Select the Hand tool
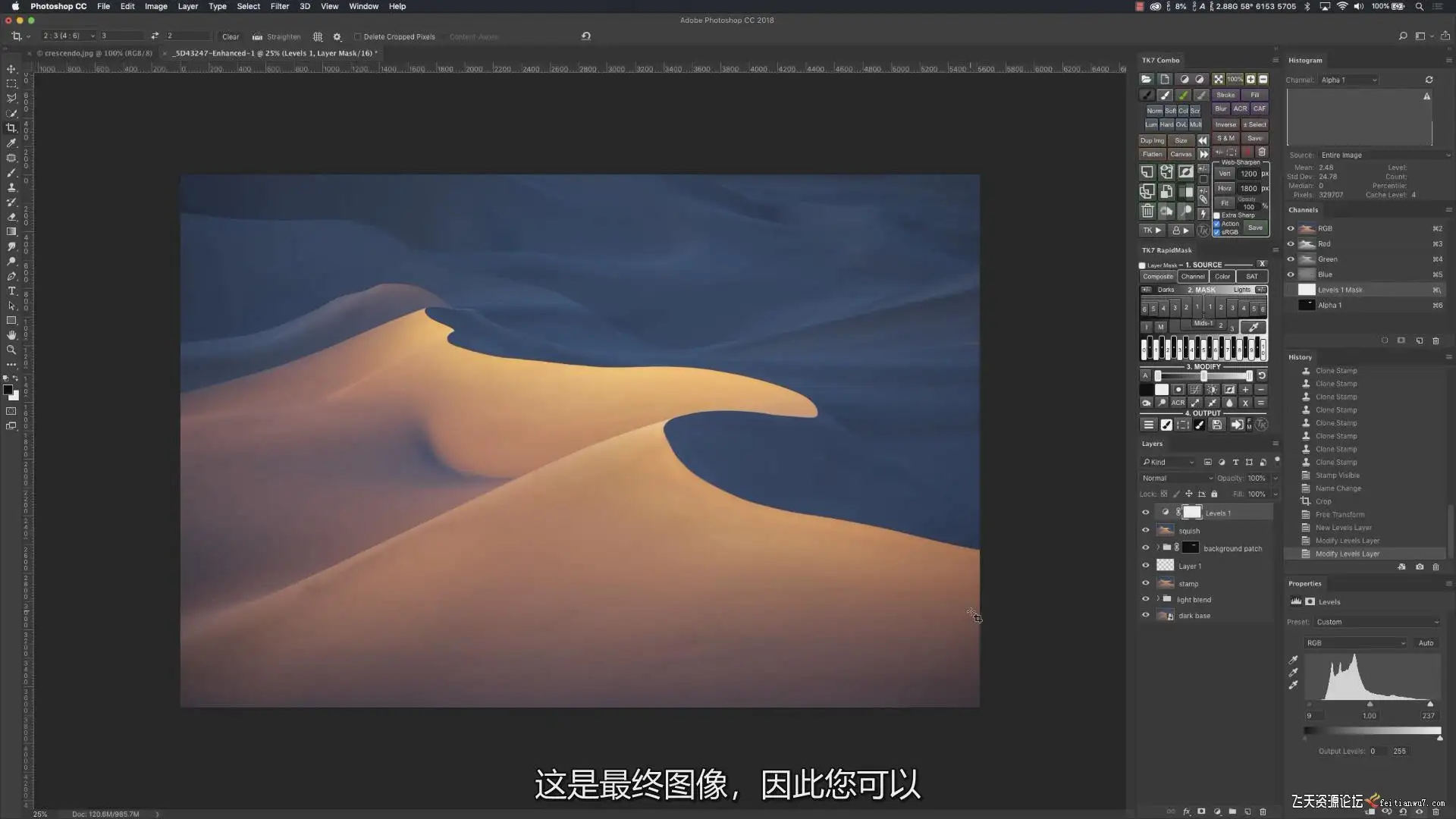 point(11,335)
